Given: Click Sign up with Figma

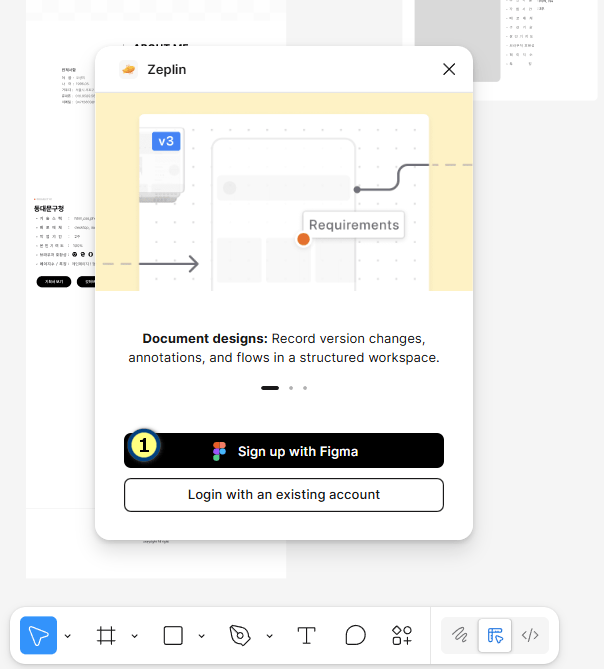Looking at the screenshot, I should click(284, 451).
